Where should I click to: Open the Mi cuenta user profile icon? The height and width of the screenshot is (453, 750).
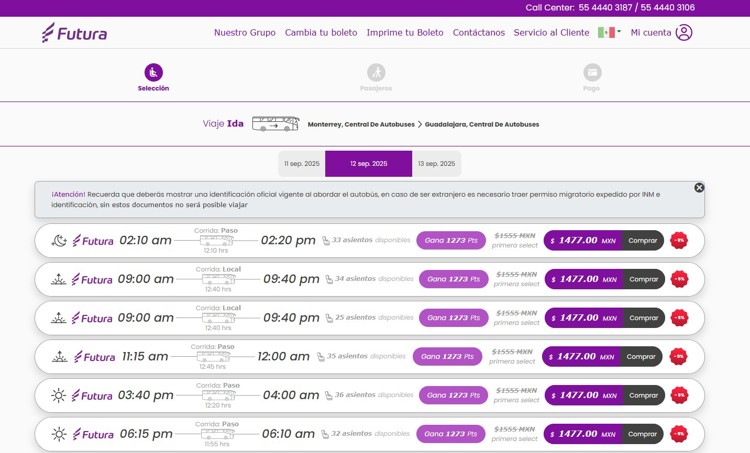click(x=684, y=33)
